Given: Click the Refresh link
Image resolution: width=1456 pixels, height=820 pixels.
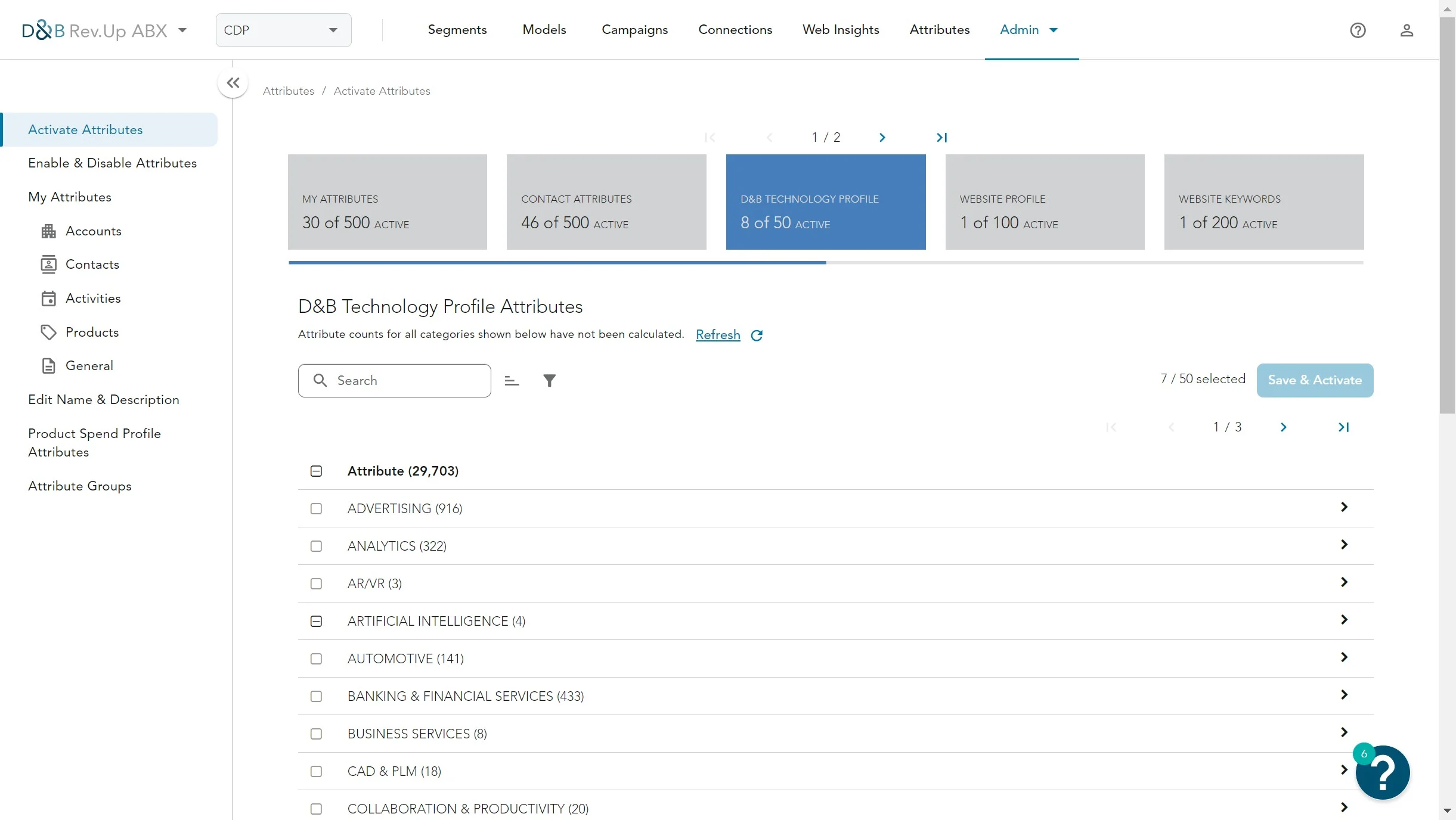Looking at the screenshot, I should point(718,335).
